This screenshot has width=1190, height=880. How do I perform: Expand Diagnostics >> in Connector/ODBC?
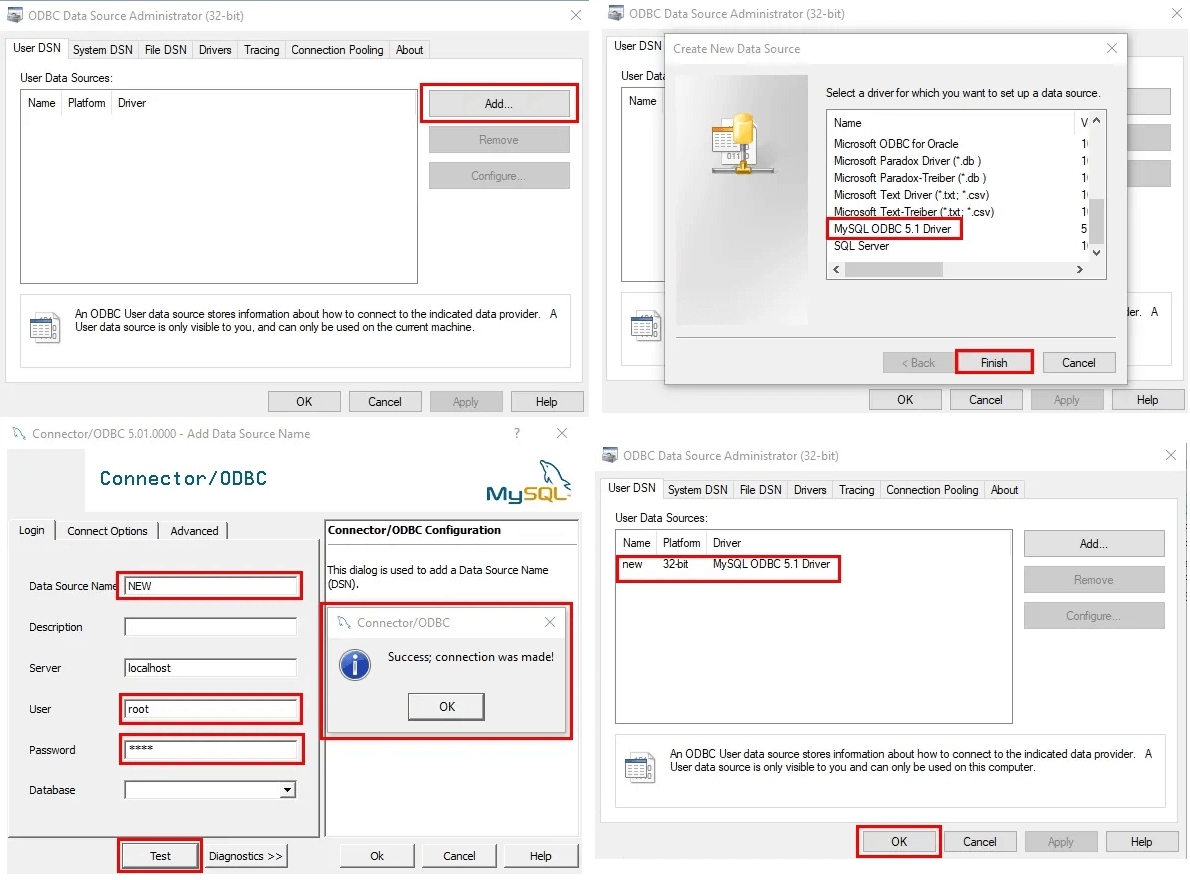point(245,856)
